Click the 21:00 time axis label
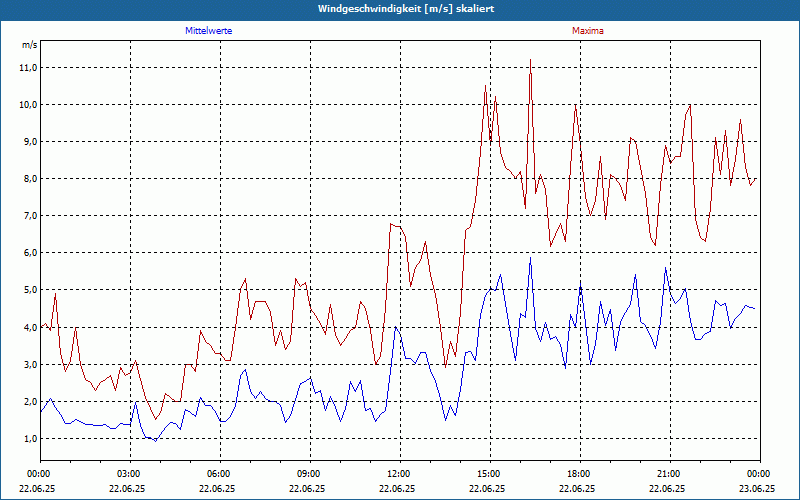Viewport: 800px width, 500px height. 670,474
